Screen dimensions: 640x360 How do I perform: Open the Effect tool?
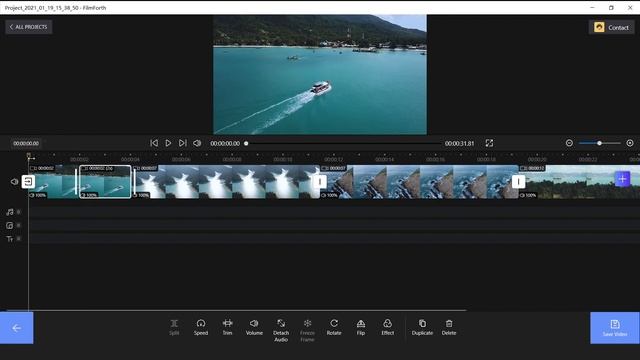[x=387, y=327]
